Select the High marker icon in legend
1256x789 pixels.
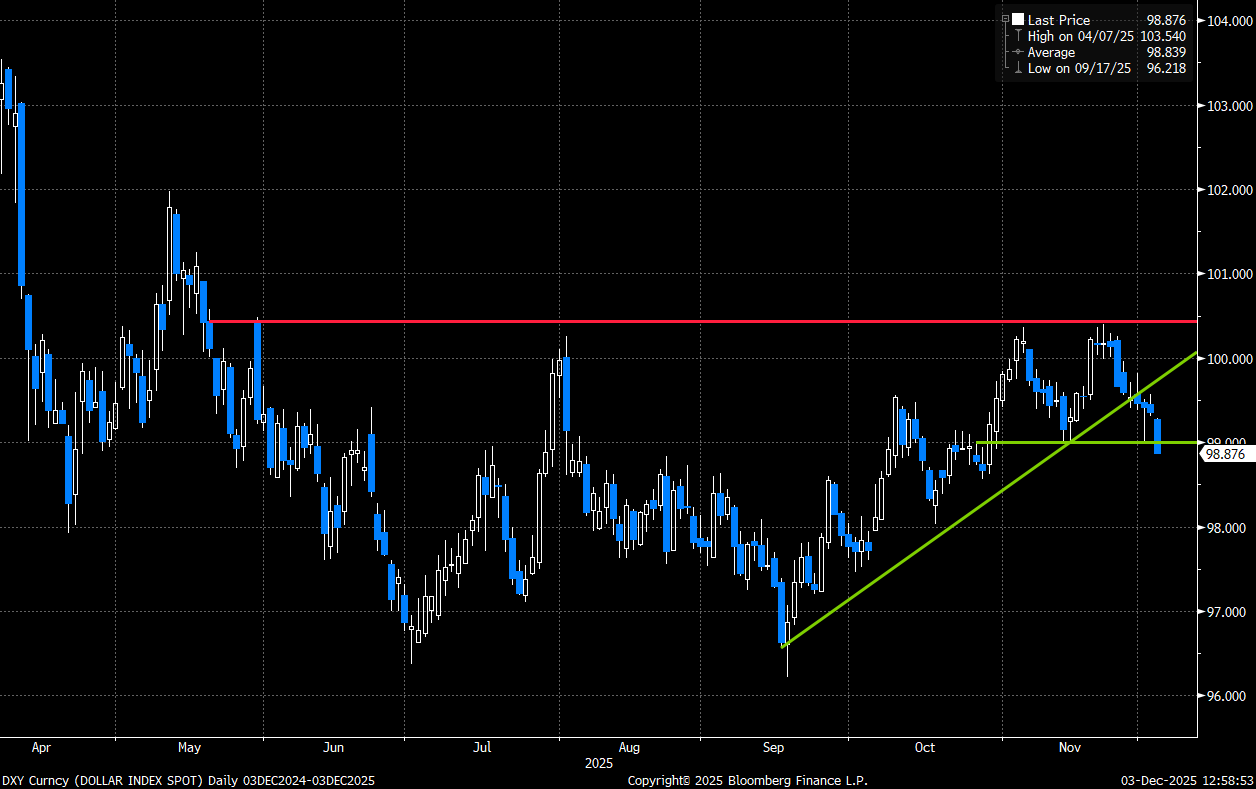point(1018,36)
